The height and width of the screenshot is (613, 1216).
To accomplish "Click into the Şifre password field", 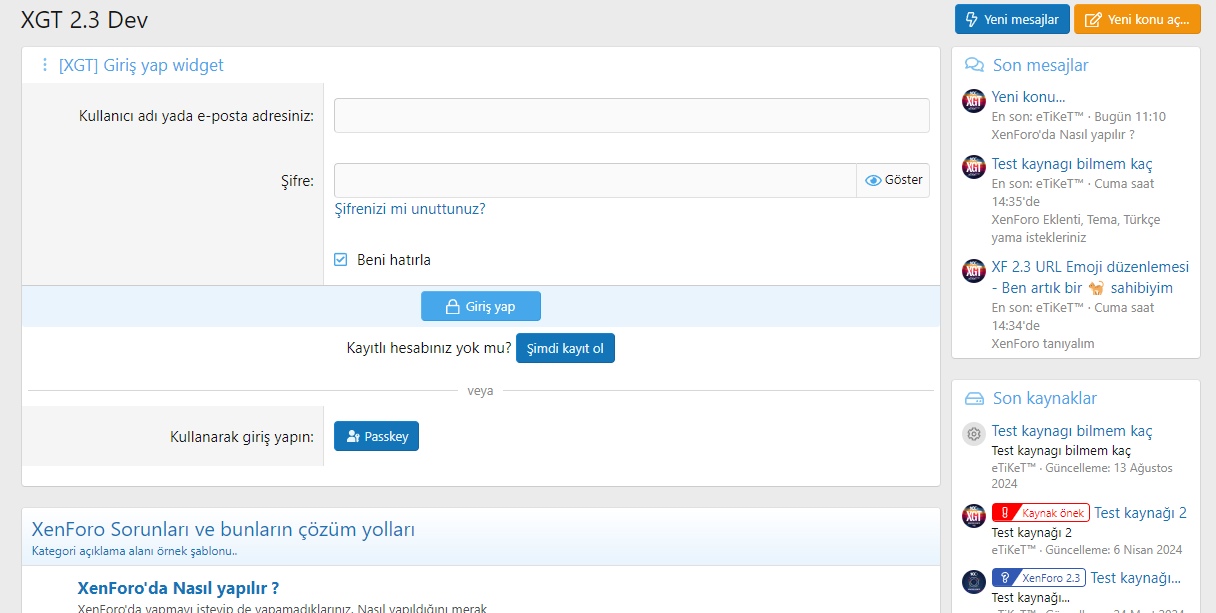I will tap(594, 180).
